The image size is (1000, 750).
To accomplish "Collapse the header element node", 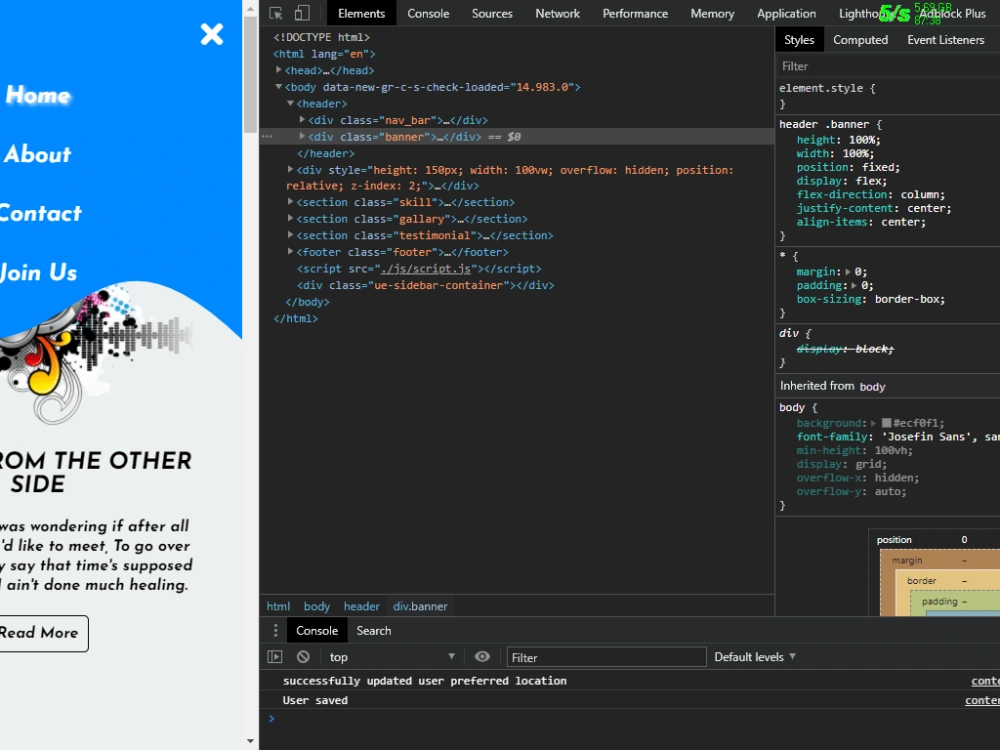I will tap(290, 103).
